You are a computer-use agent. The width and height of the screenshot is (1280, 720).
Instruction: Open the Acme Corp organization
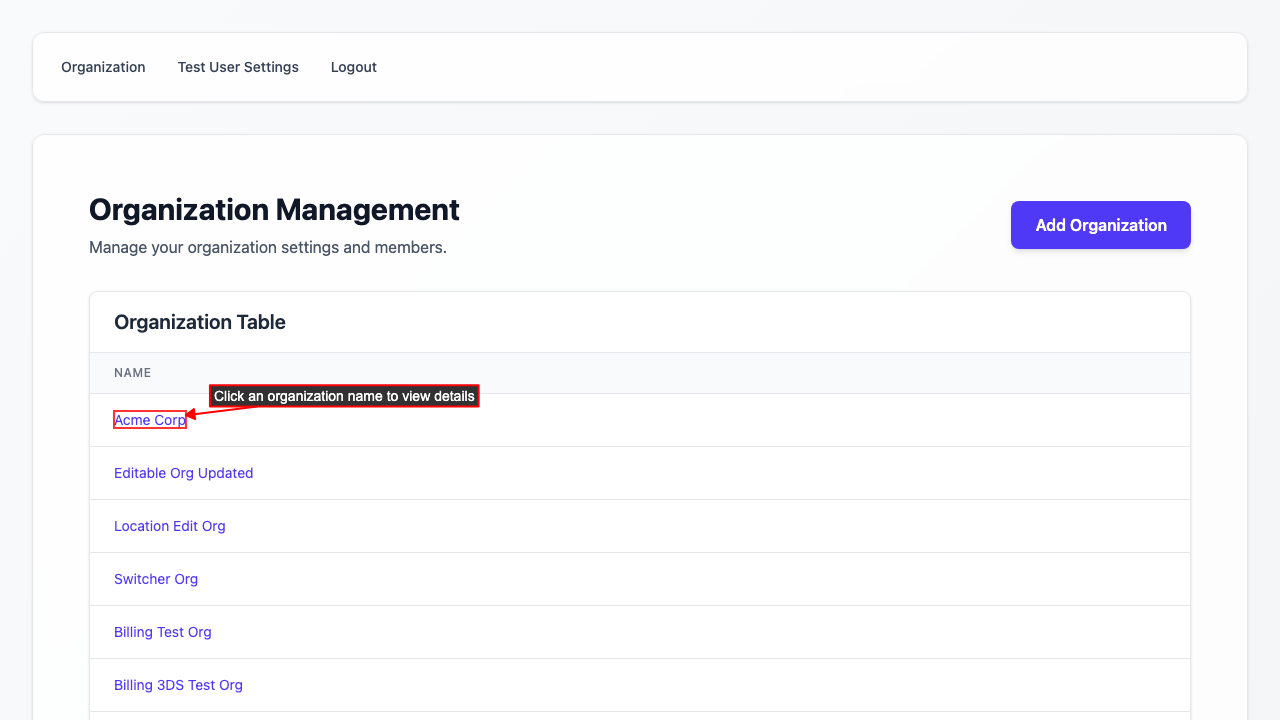click(150, 420)
